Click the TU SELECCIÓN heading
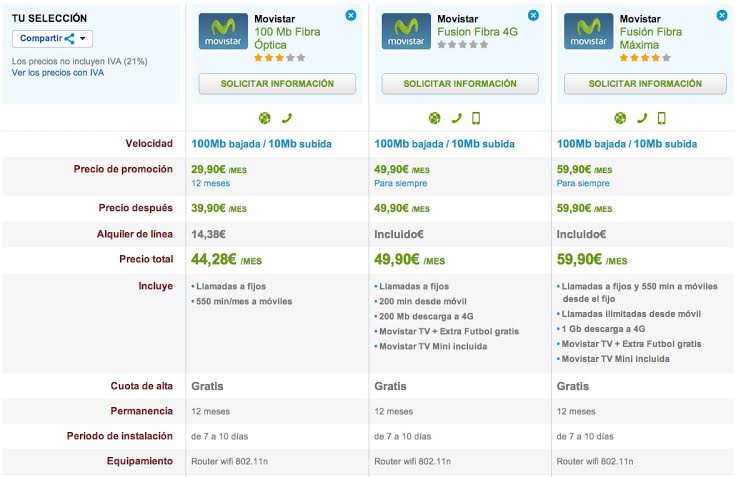736x477 pixels. 49,18
